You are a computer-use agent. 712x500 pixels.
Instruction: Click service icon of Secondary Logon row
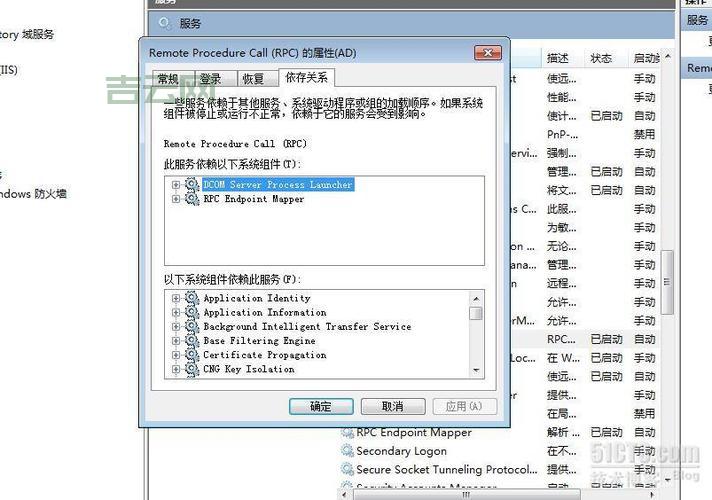pos(347,451)
